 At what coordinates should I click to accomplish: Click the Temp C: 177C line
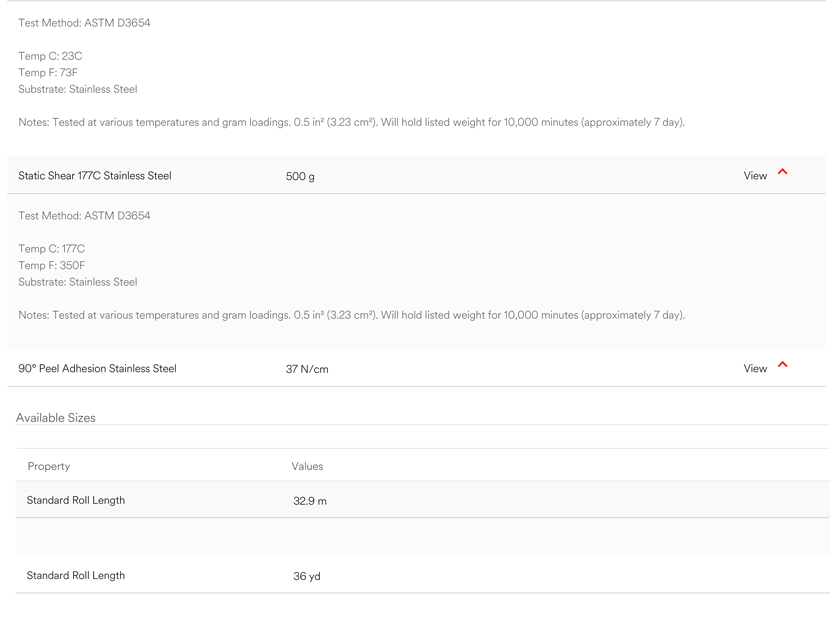(51, 249)
